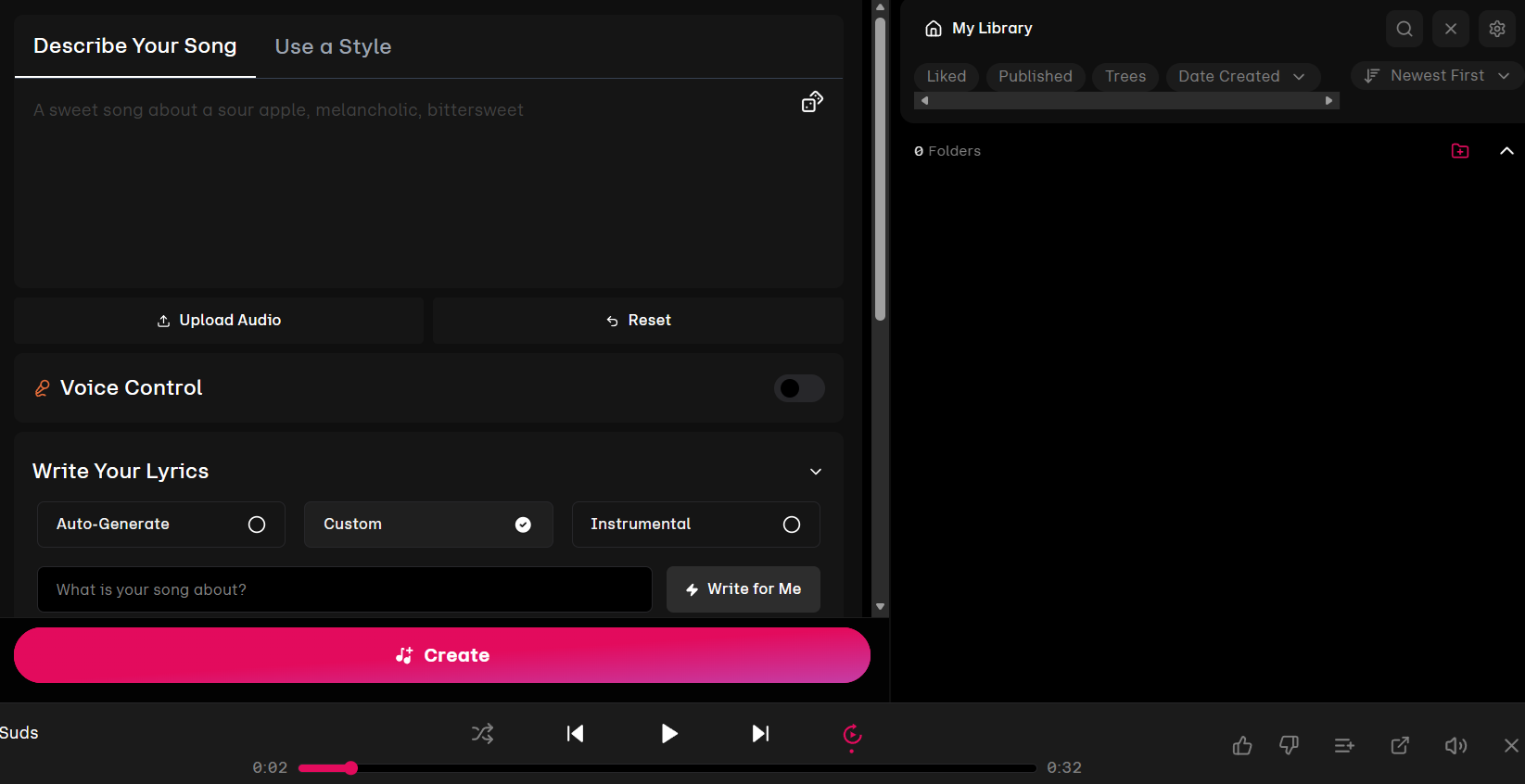Enable the Voice Control switch

pos(799,388)
